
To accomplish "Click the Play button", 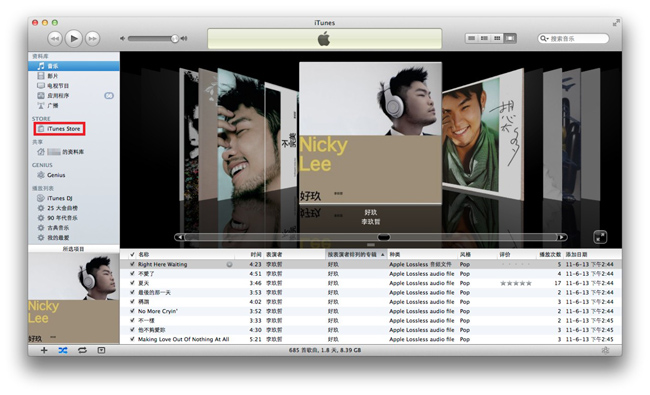I will click(74, 39).
